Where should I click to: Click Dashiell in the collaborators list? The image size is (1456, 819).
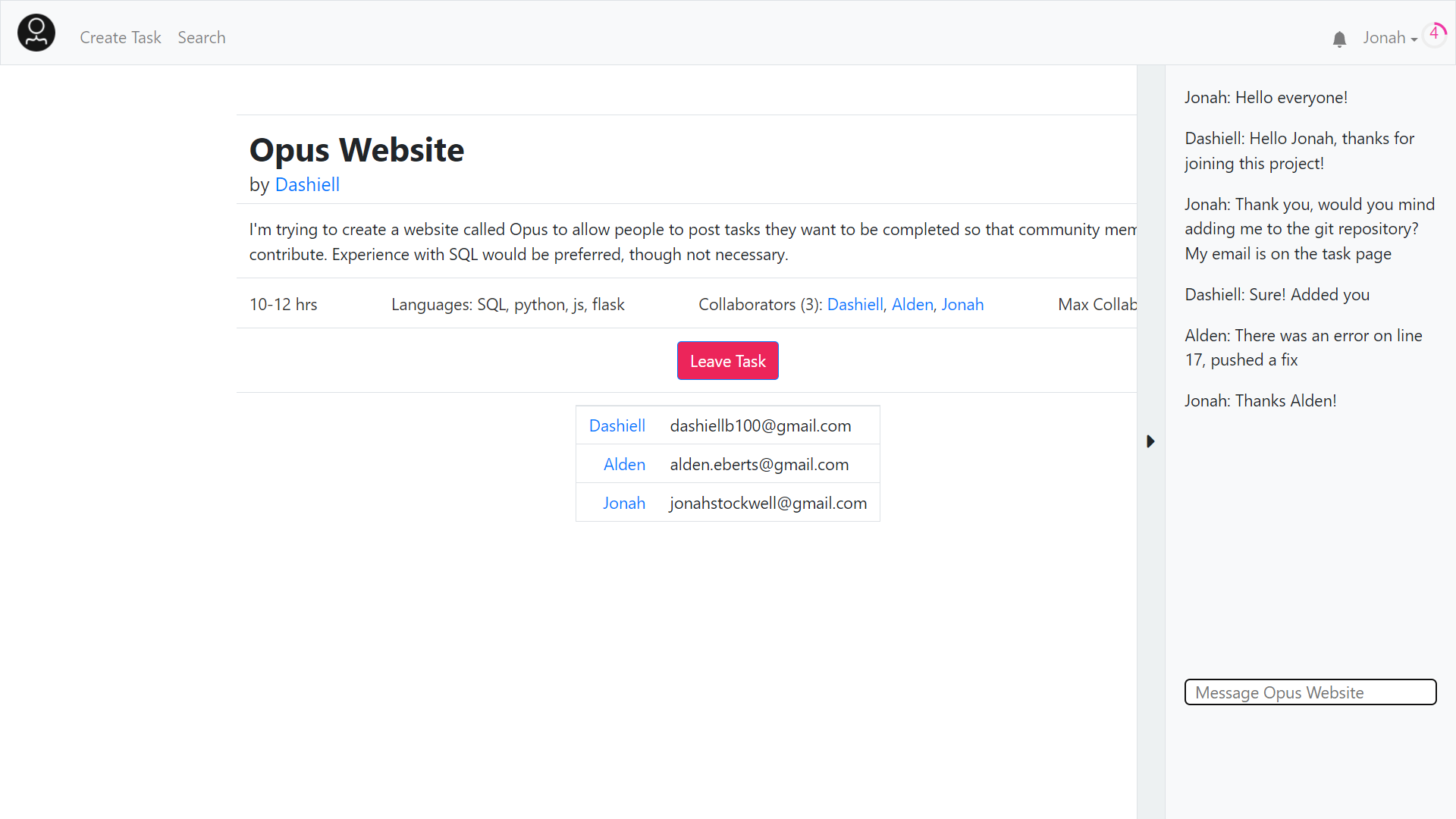click(x=855, y=304)
